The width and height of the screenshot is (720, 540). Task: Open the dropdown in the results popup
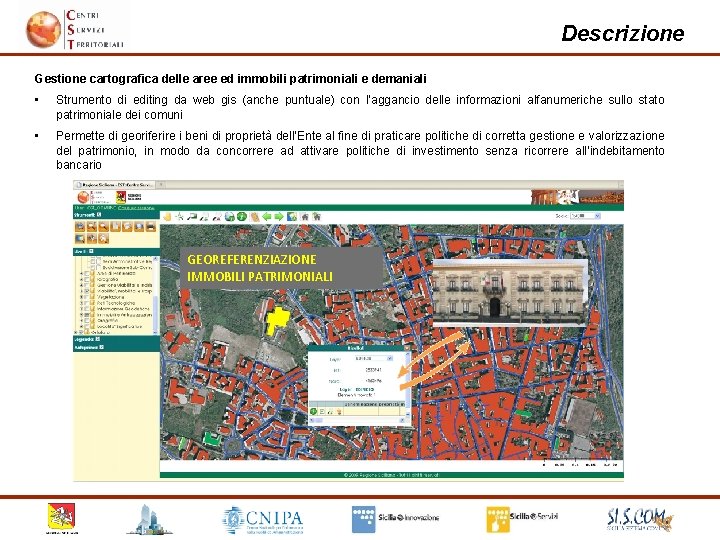coord(374,358)
